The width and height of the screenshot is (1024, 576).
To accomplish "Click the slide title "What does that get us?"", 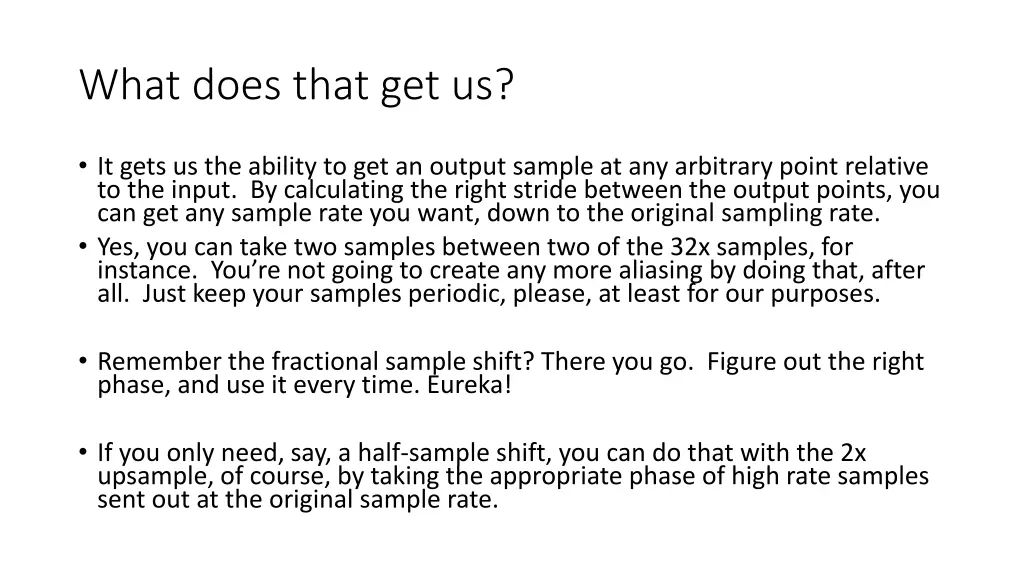I will (x=296, y=85).
